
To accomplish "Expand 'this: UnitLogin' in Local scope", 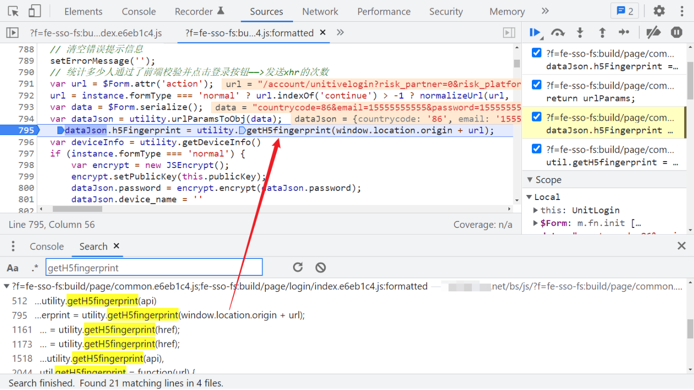I will pos(535,210).
